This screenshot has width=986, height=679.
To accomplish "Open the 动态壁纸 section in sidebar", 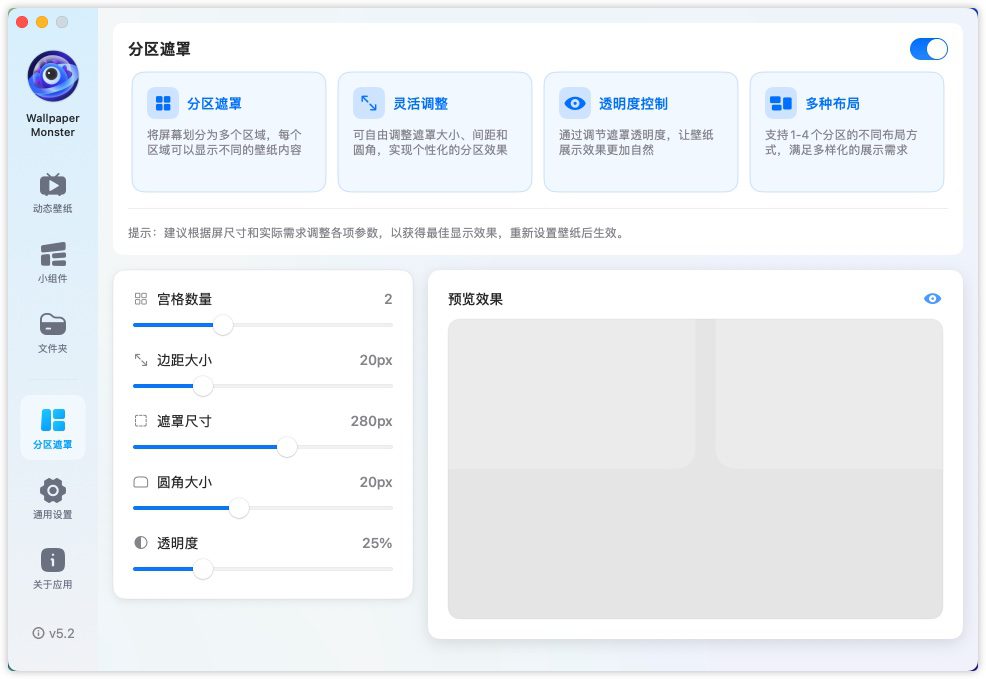I will coord(53,193).
